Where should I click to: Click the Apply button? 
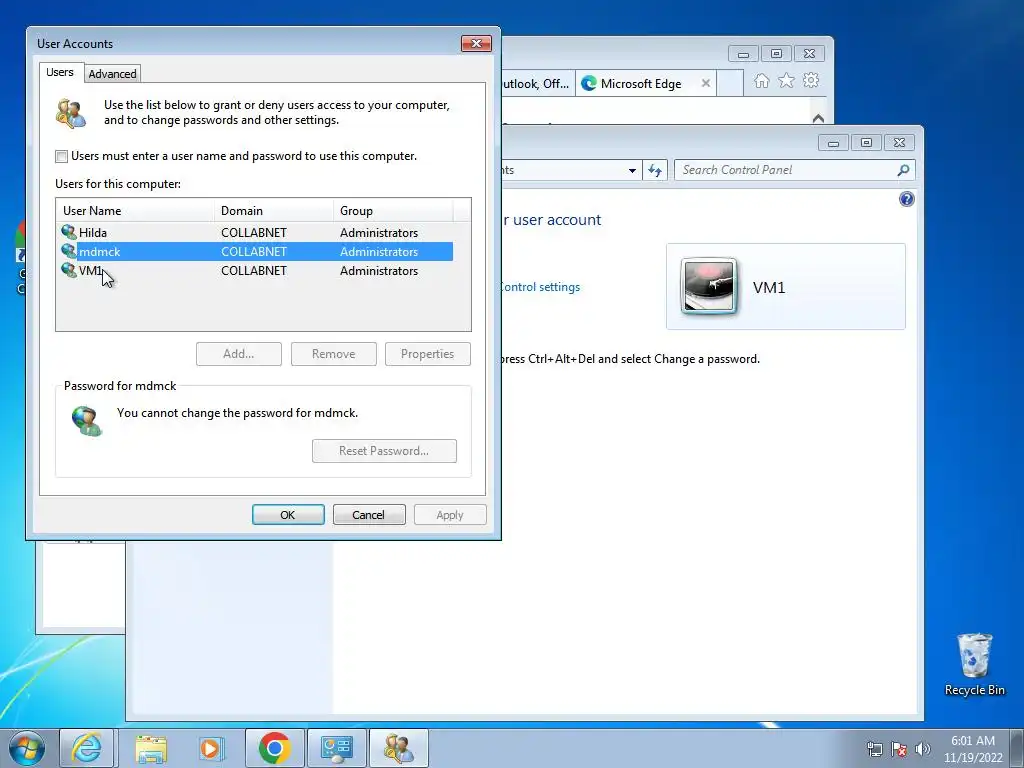point(450,515)
